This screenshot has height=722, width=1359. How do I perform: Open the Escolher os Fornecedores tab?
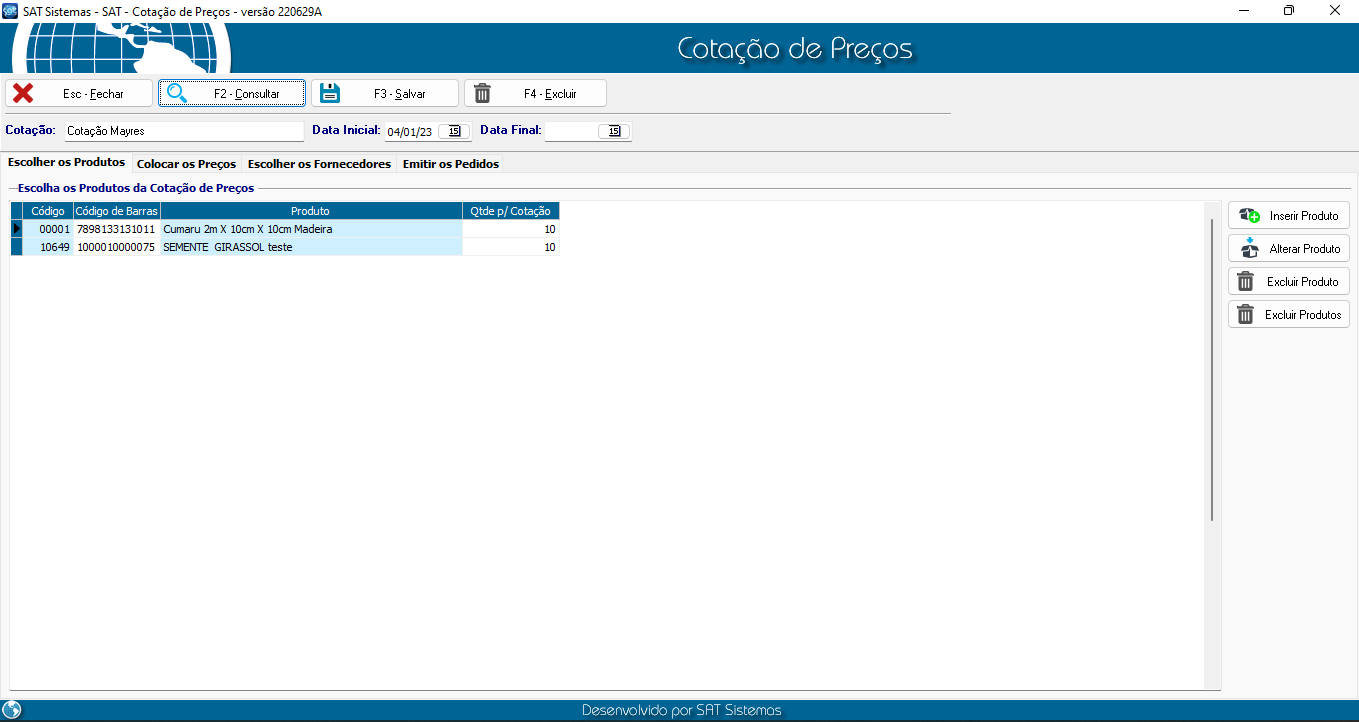pos(319,164)
